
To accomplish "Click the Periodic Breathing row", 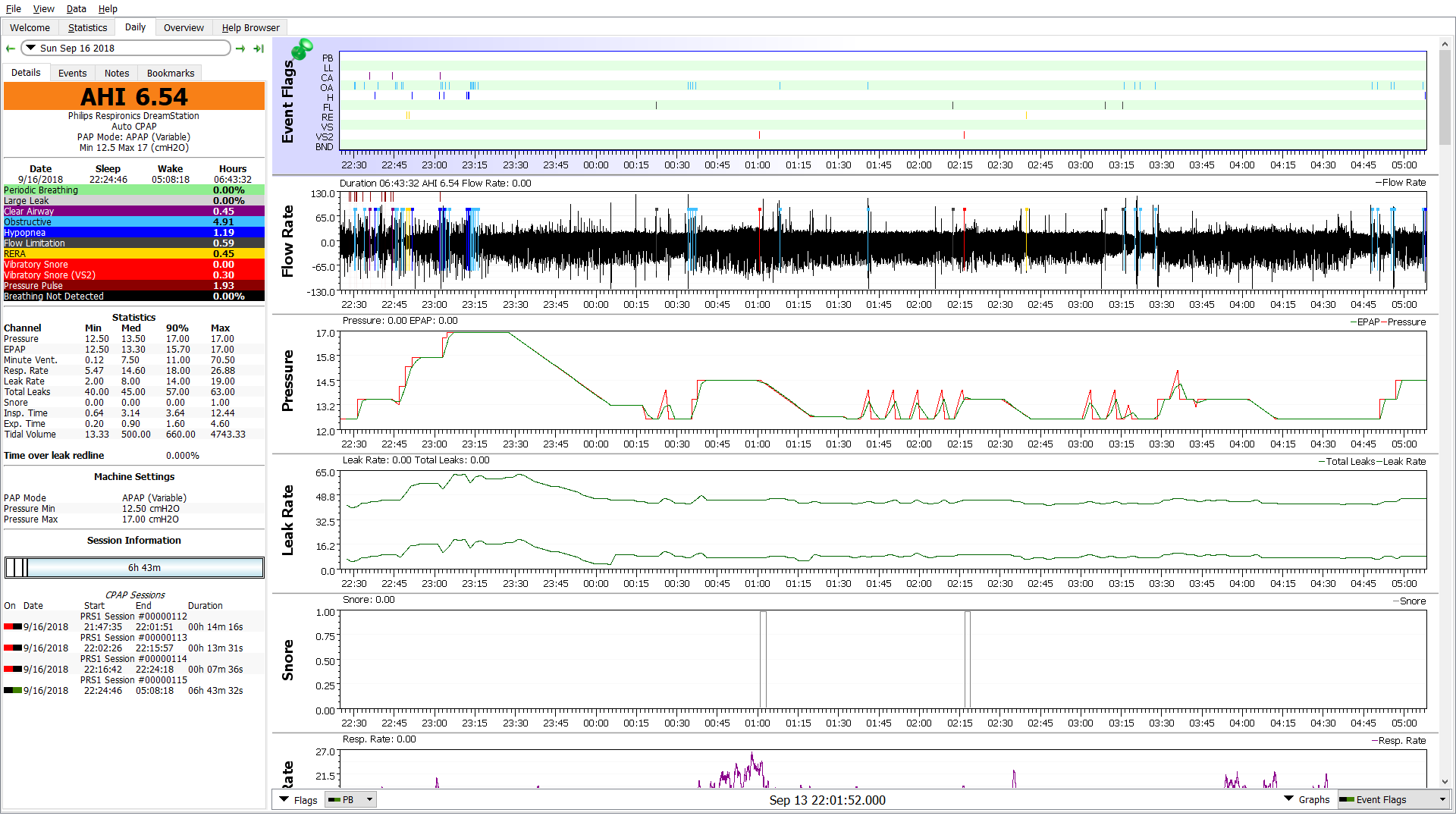I will tap(134, 190).
